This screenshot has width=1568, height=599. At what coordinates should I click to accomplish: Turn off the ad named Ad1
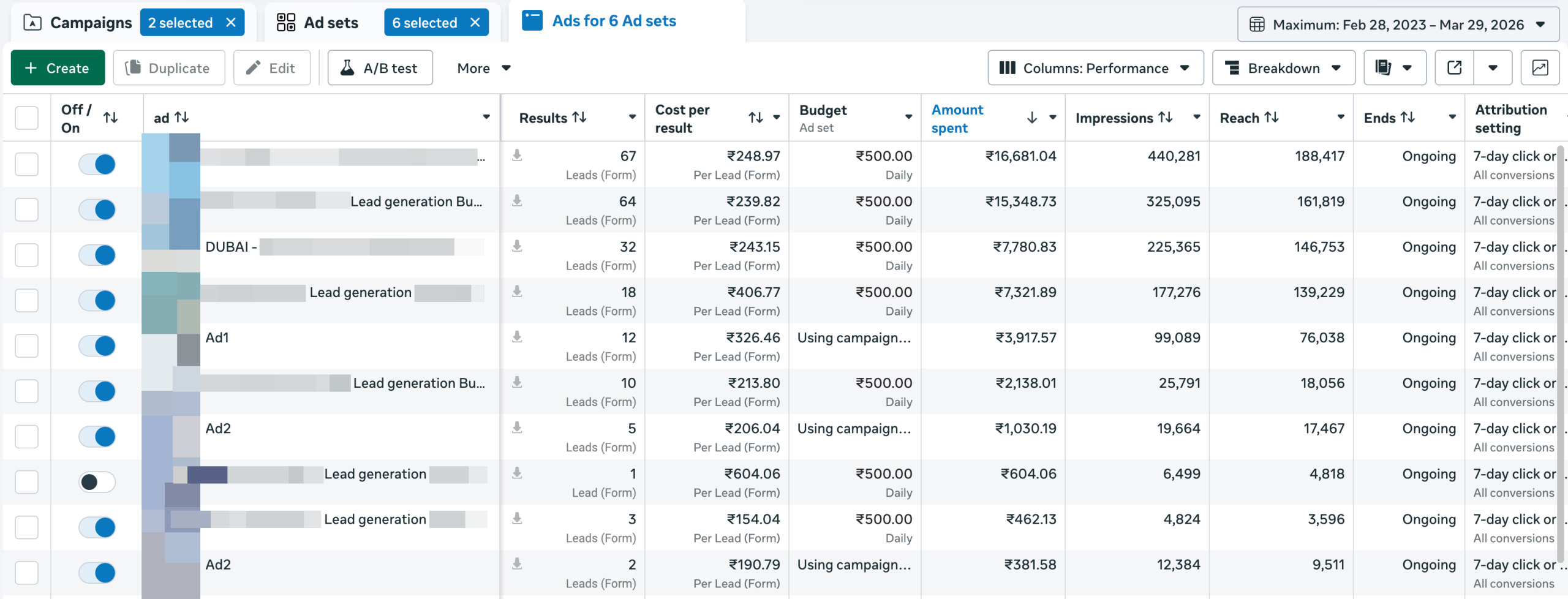(x=97, y=345)
